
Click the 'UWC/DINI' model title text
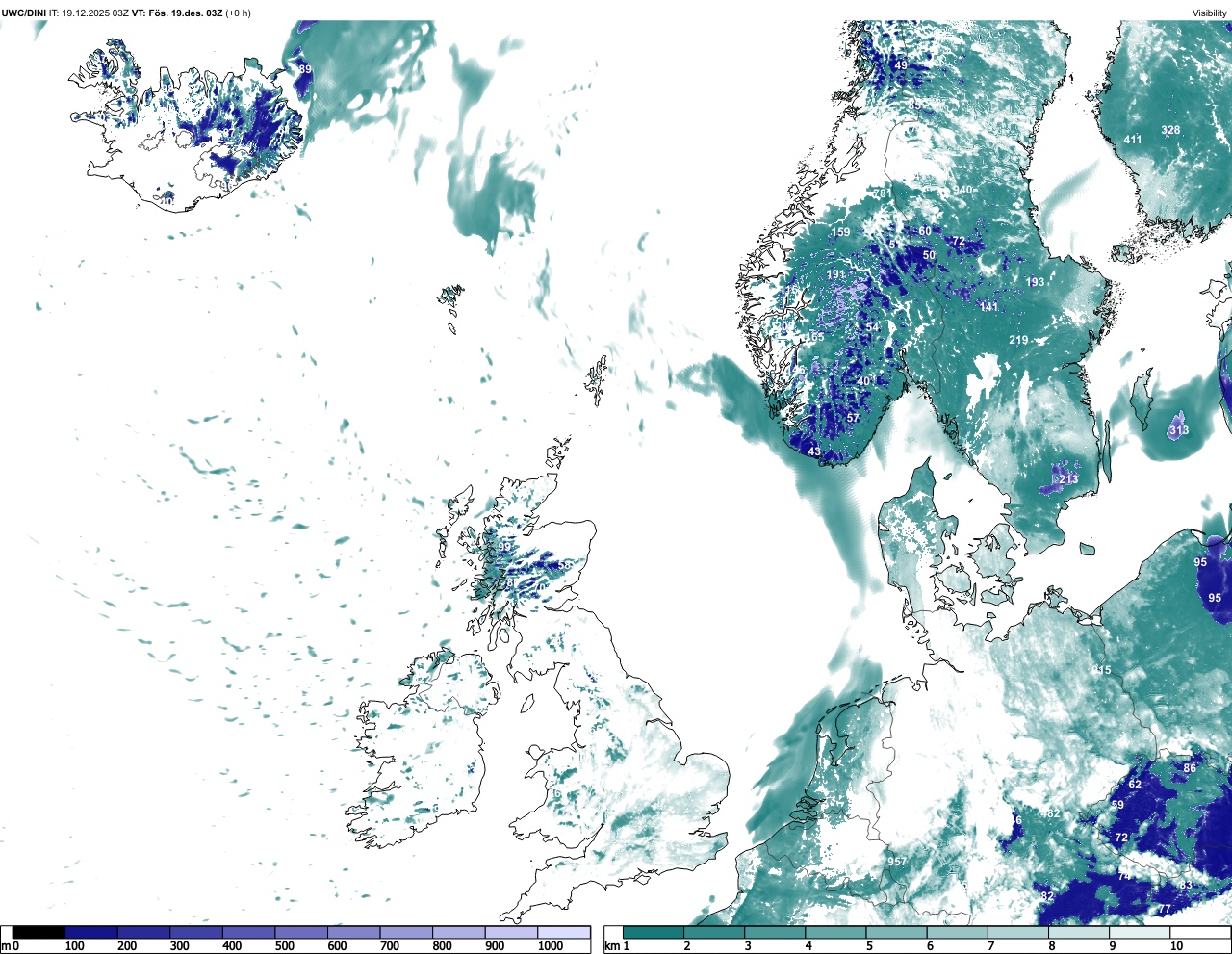coord(24,13)
